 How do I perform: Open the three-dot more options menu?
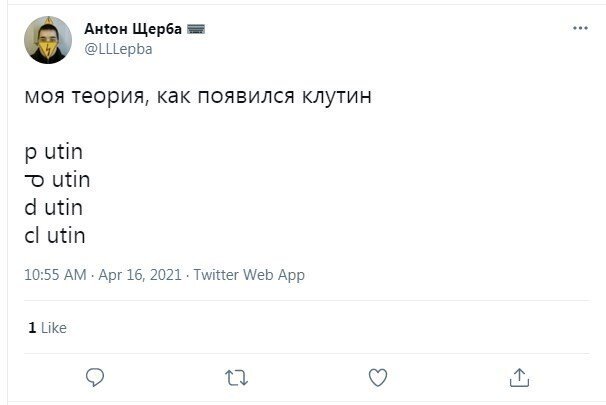coord(580,28)
